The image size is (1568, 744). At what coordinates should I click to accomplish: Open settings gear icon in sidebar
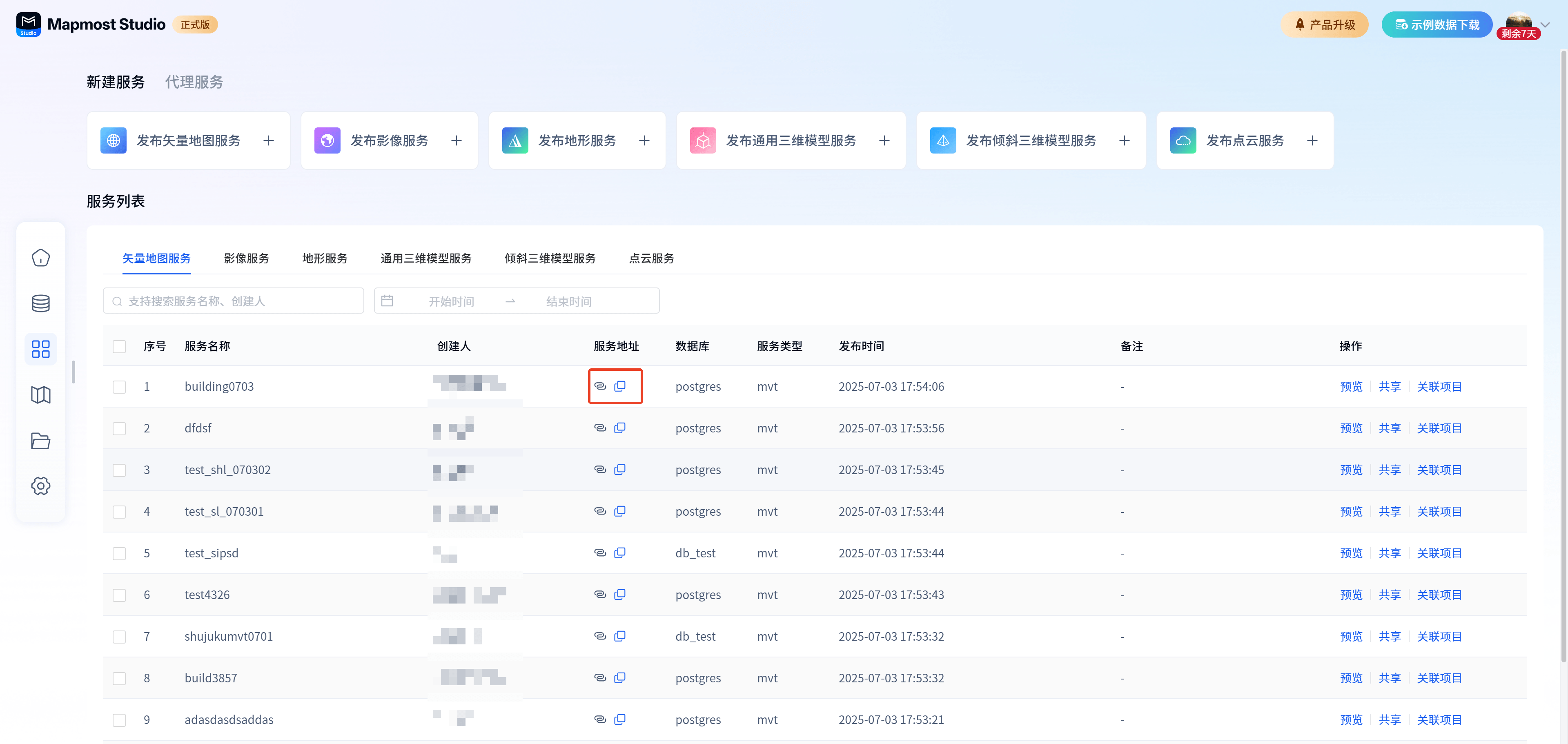tap(41, 486)
